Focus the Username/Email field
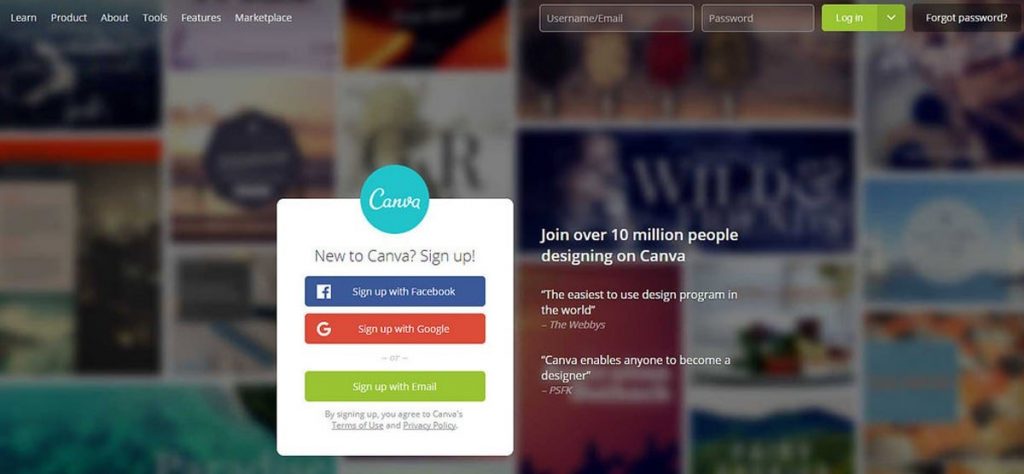The height and width of the screenshot is (474, 1024). [616, 18]
